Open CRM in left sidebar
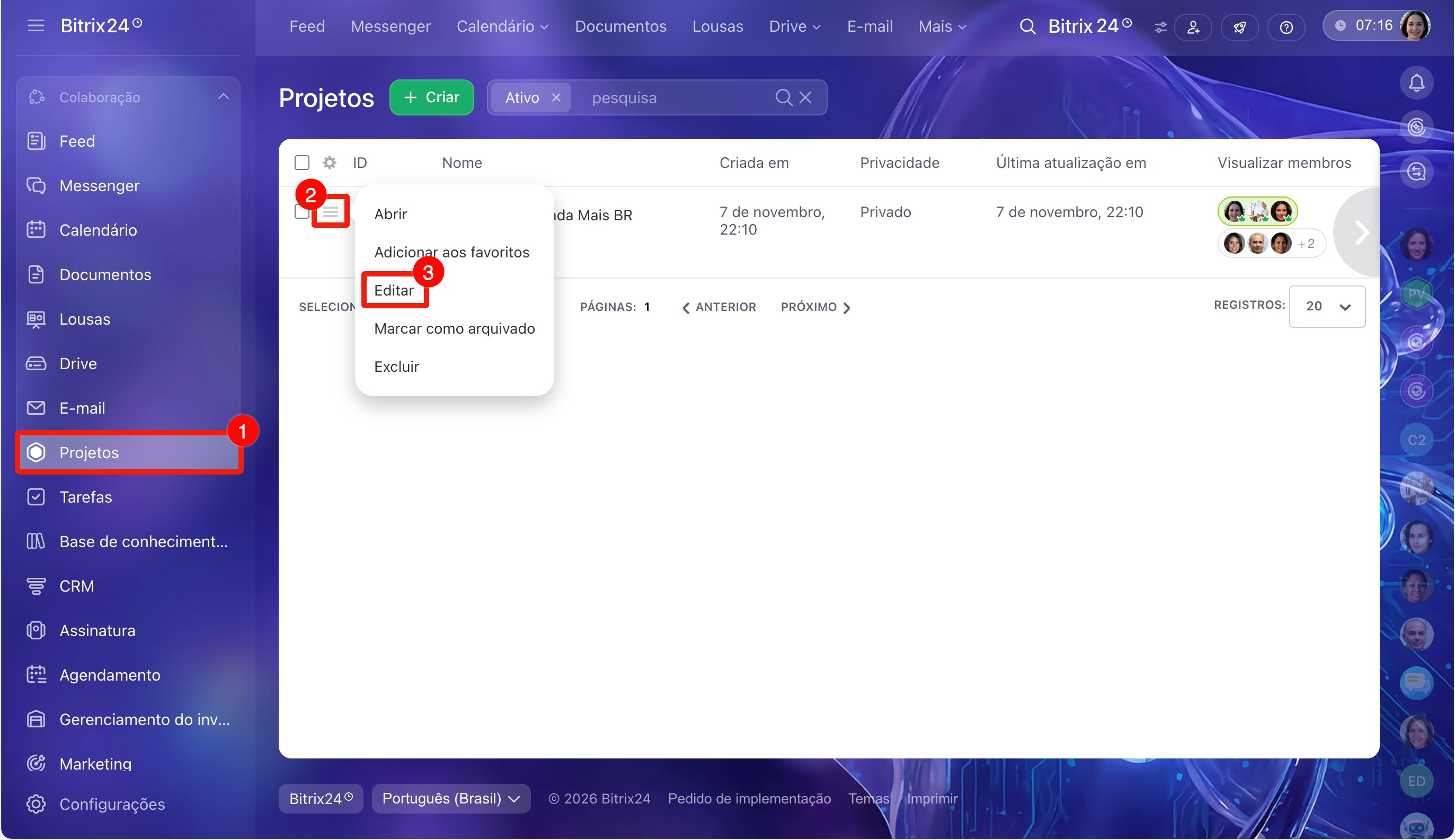1455x840 pixels. pos(128,586)
